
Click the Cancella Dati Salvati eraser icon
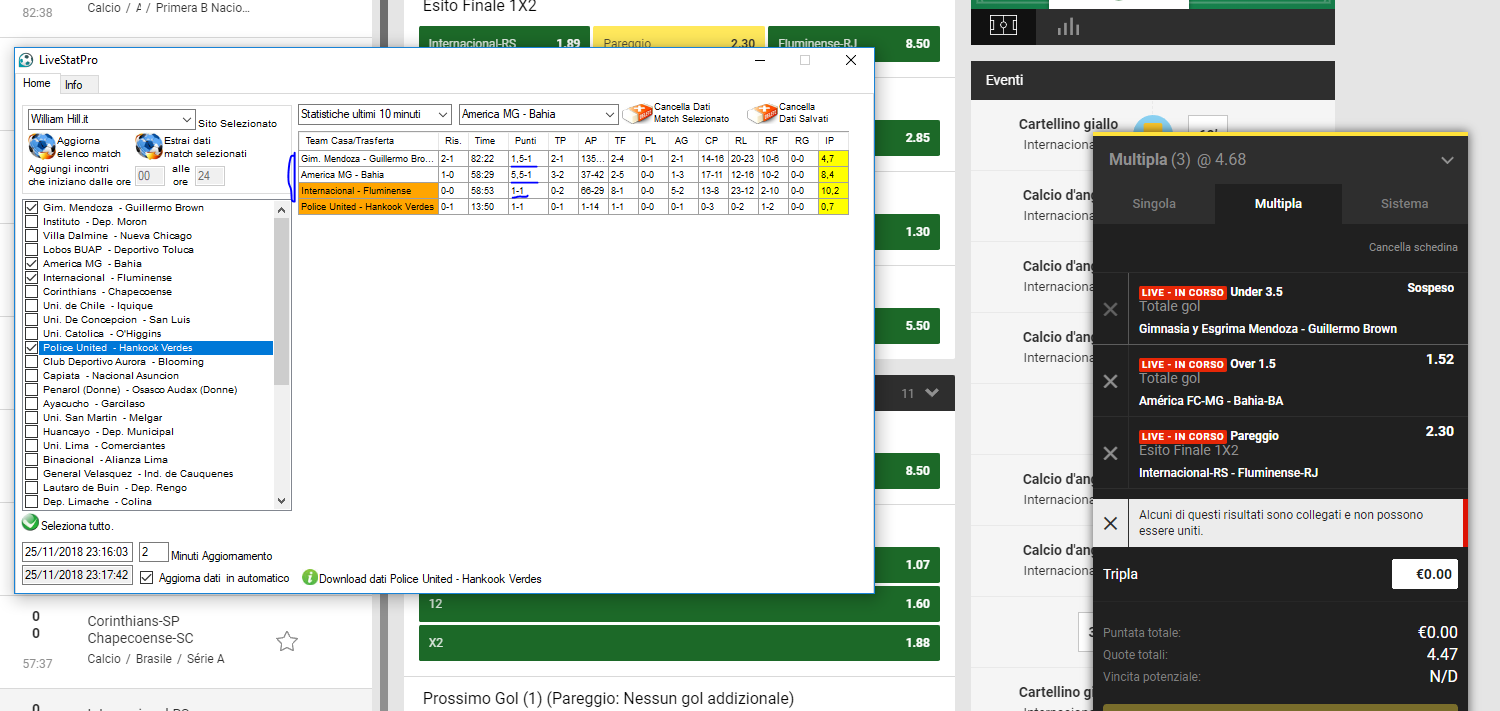pos(762,113)
